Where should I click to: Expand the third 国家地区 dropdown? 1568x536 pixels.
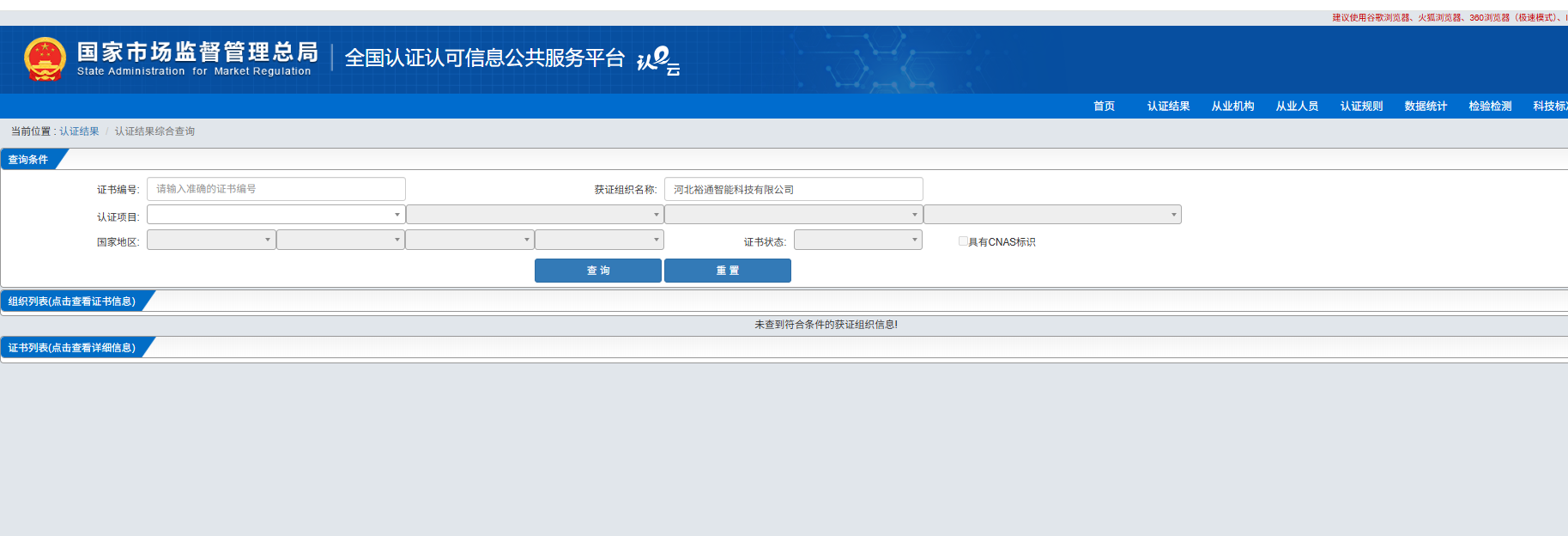[469, 240]
